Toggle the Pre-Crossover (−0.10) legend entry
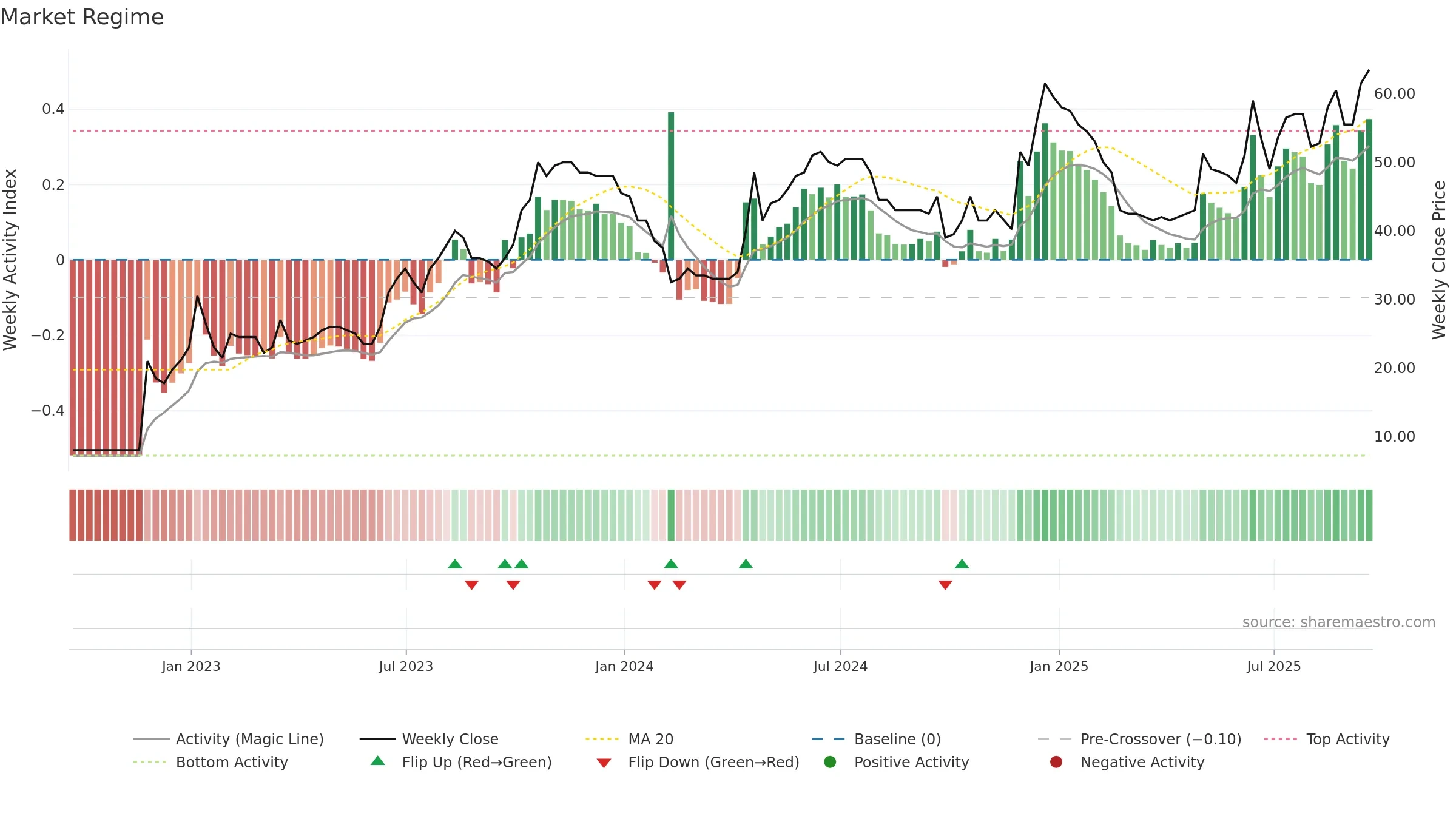The height and width of the screenshot is (819, 1456). (1139, 739)
